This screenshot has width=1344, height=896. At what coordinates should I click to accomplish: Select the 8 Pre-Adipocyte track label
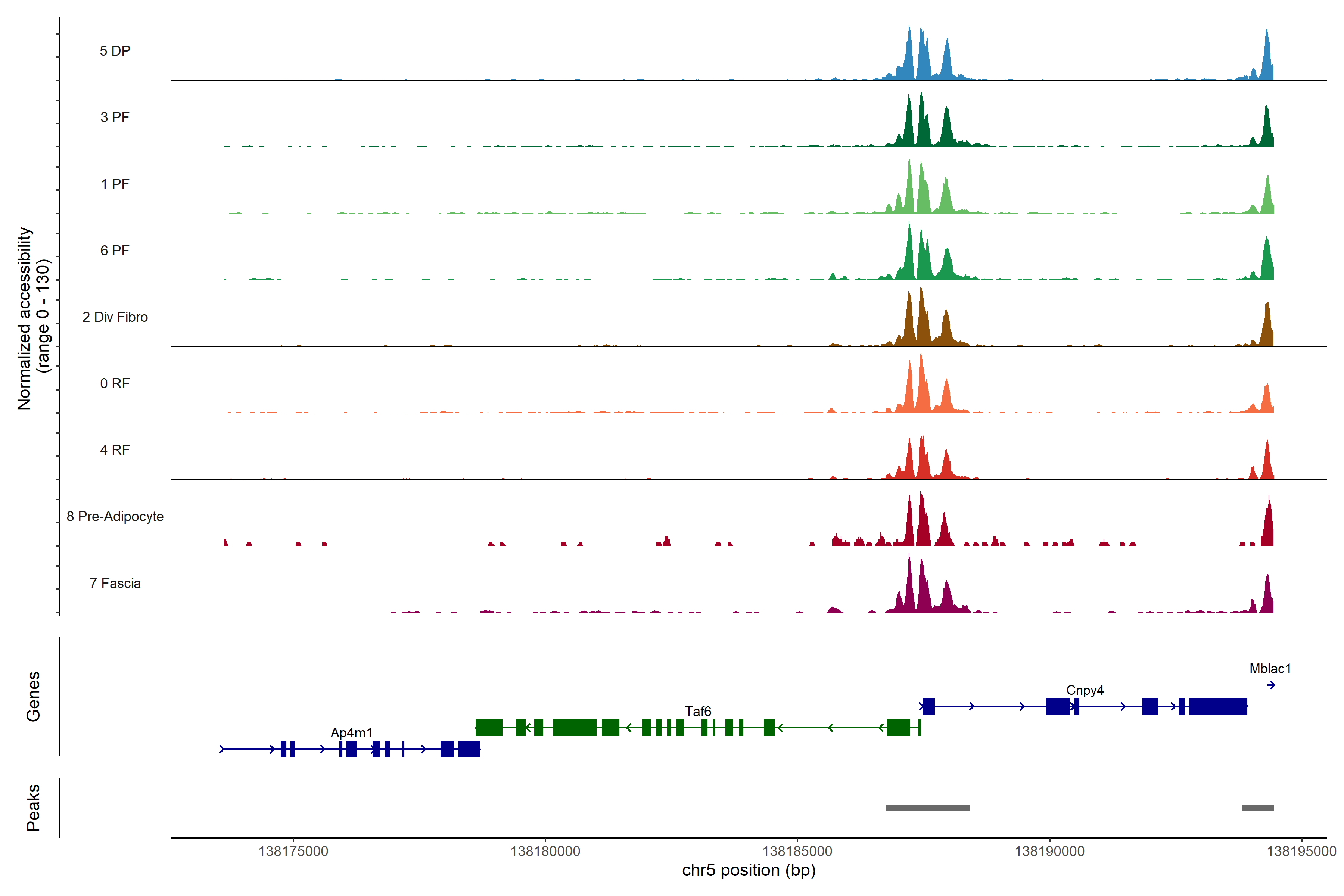[115, 517]
